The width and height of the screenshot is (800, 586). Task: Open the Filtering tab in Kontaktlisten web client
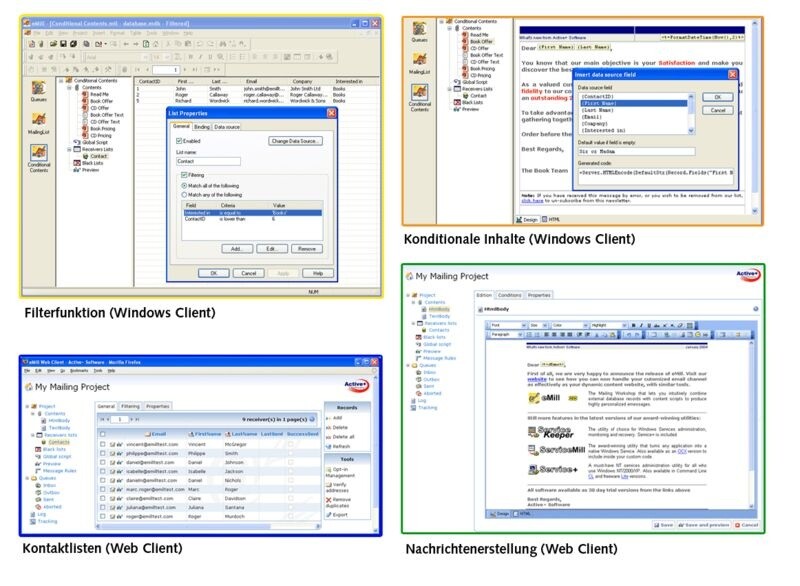pyautogui.click(x=131, y=407)
